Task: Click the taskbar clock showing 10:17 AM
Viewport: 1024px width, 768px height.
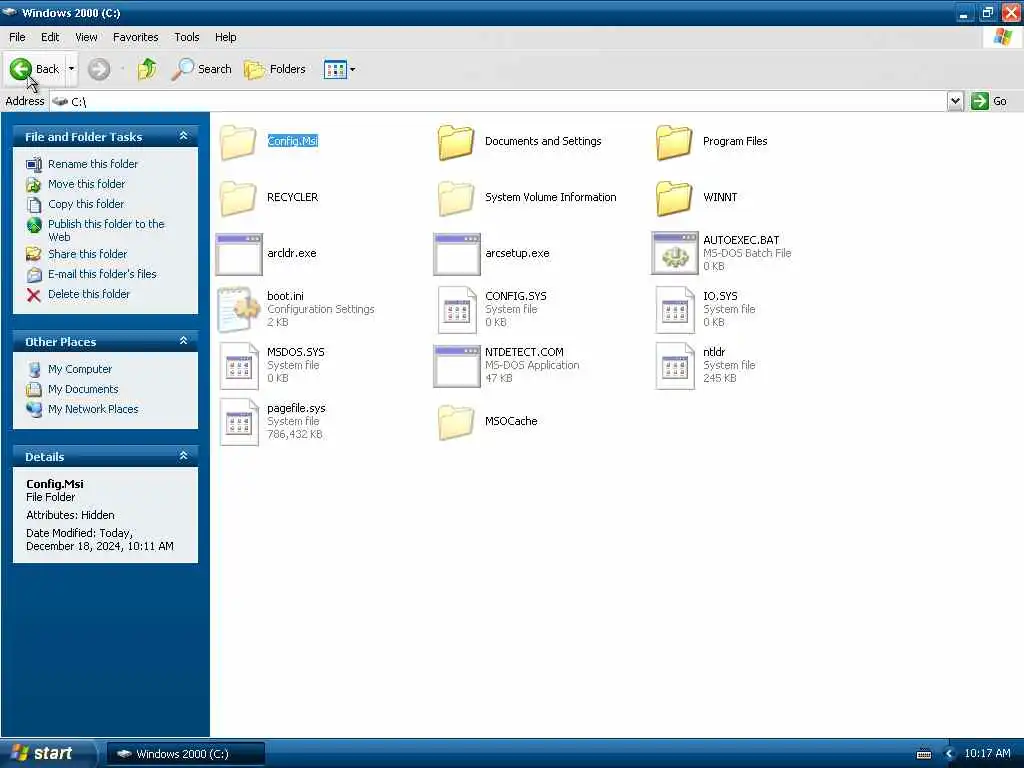Action: [987, 754]
